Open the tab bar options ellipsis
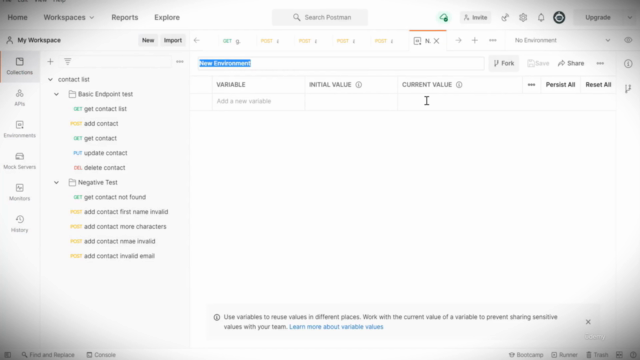The height and width of the screenshot is (360, 640). [493, 40]
